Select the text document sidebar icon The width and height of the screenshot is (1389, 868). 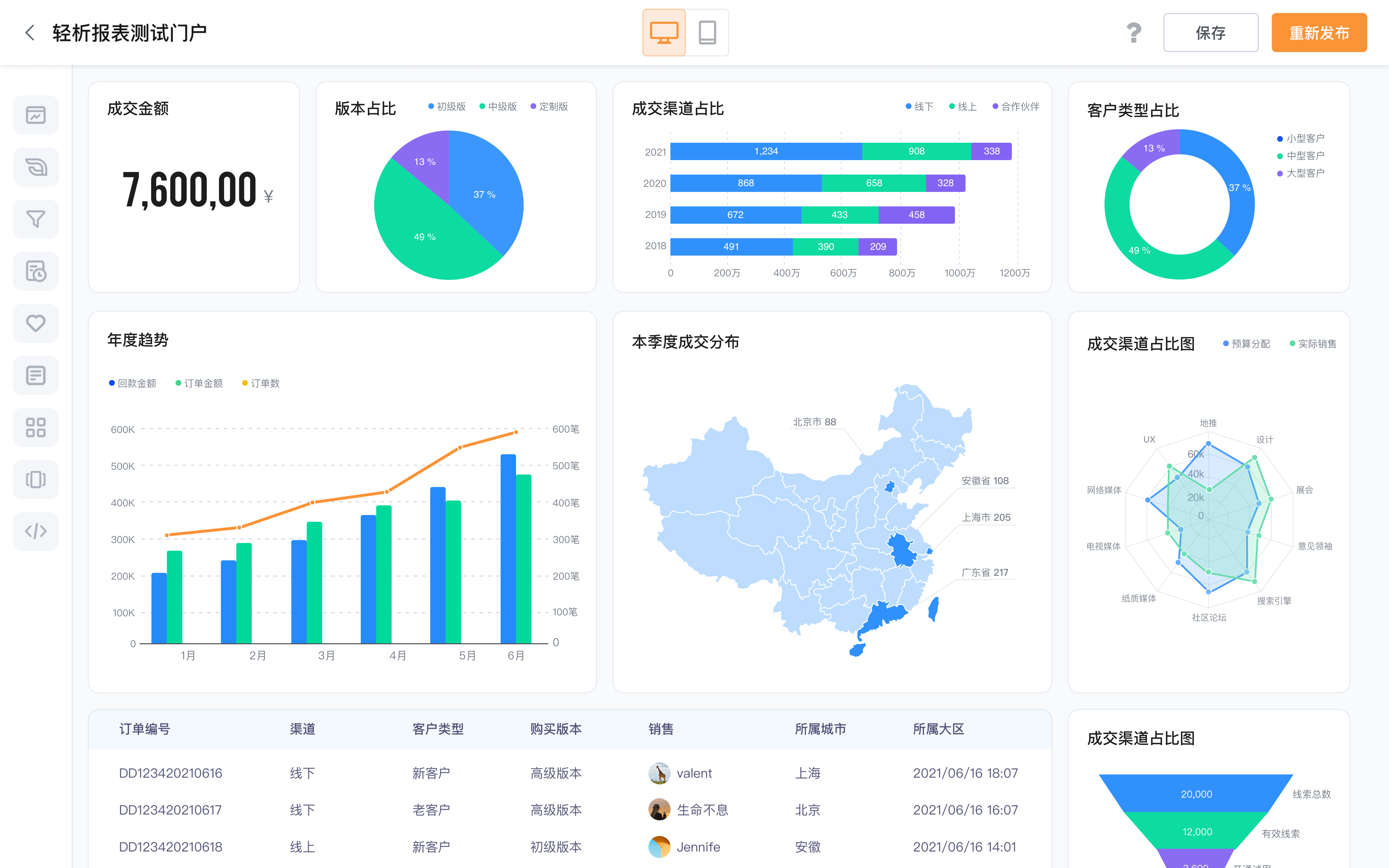(36, 375)
